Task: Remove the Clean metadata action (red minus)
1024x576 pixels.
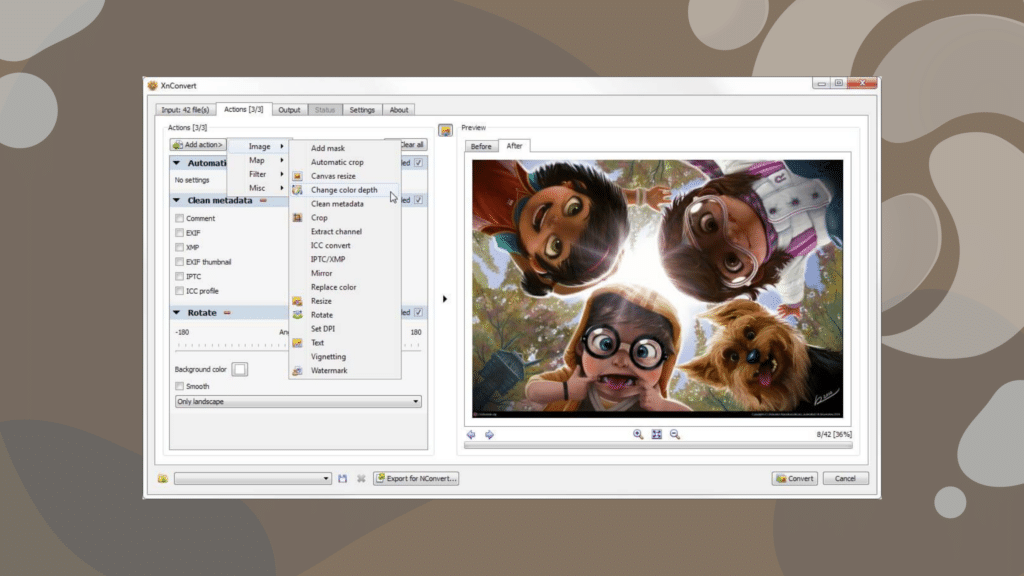Action: point(263,200)
